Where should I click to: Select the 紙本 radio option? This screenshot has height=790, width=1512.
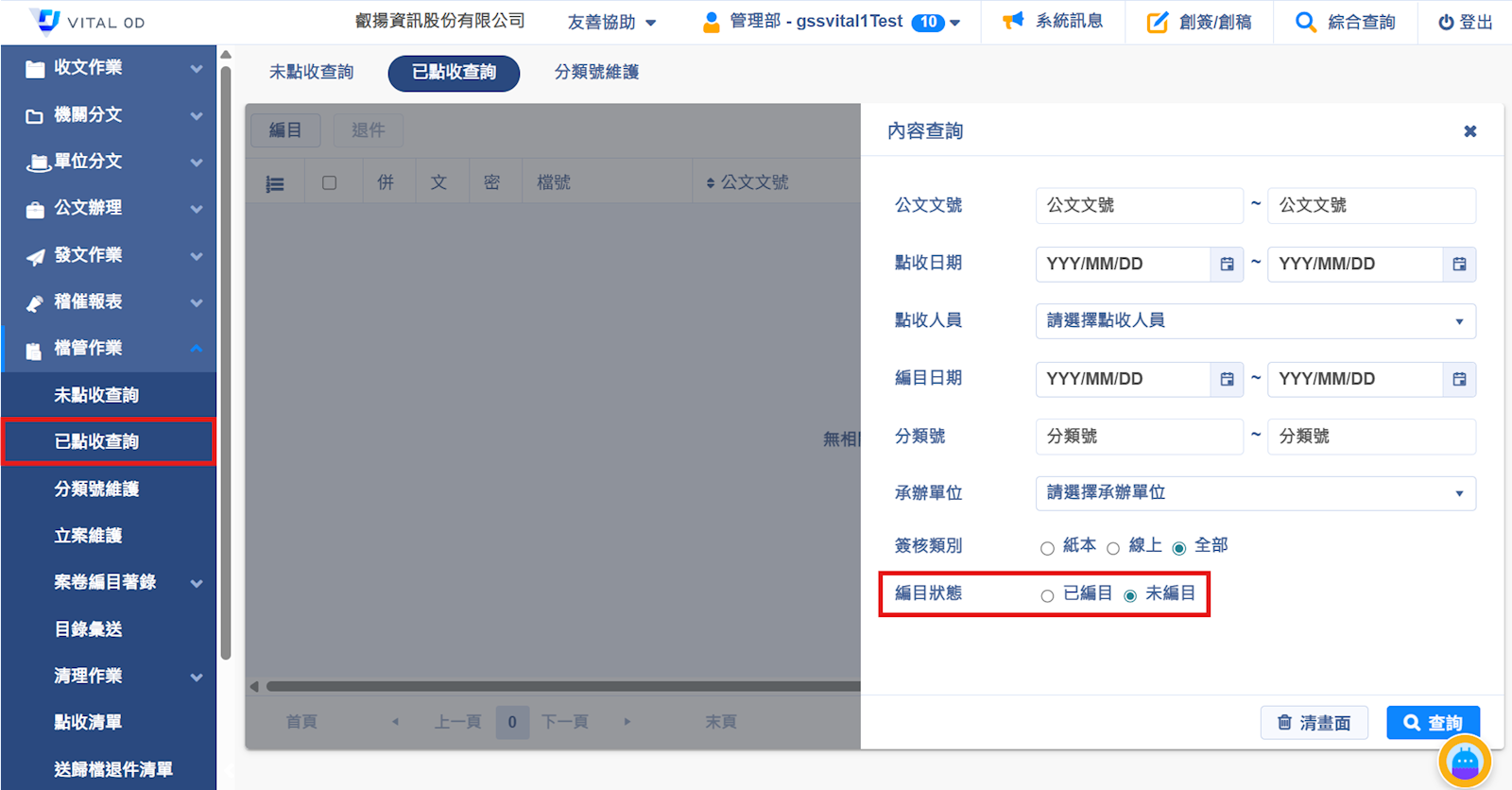coord(1047,548)
